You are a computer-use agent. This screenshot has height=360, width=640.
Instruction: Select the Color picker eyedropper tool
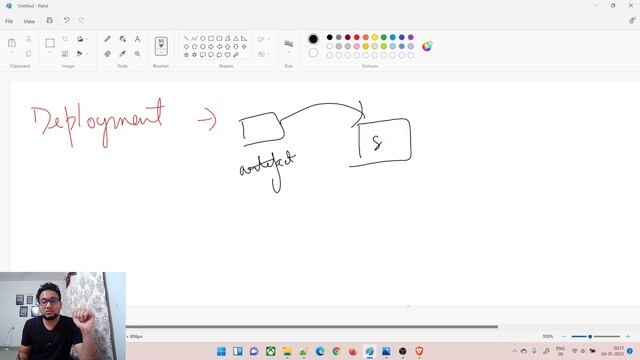(122, 53)
